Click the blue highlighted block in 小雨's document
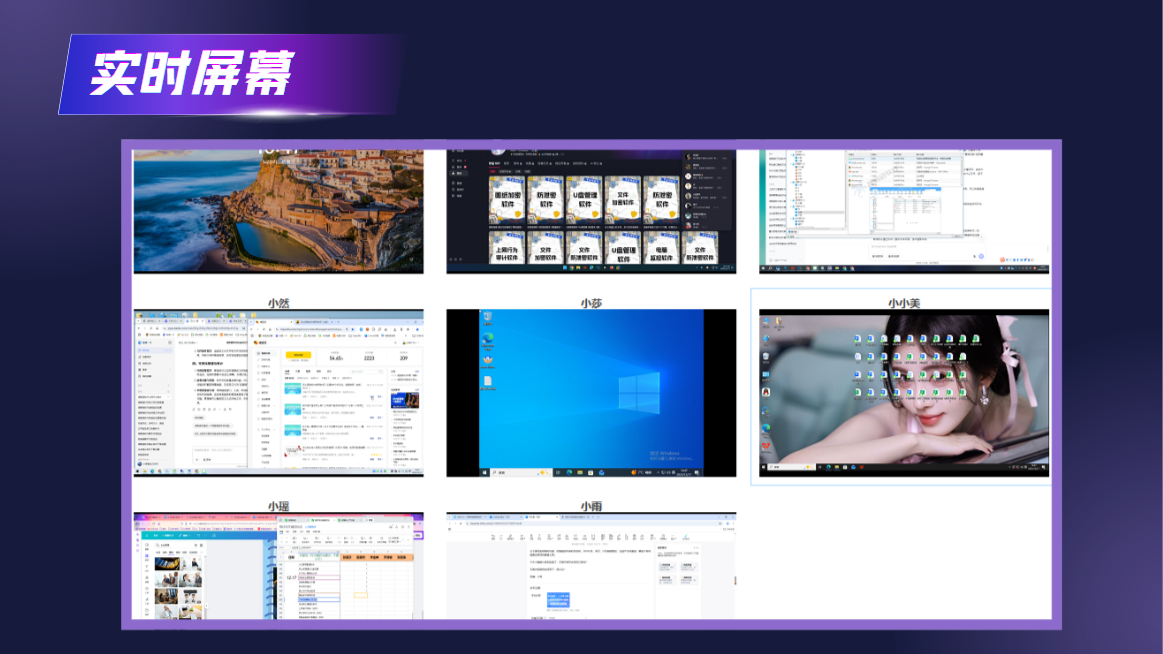Image resolution: width=1163 pixels, height=654 pixels. pyautogui.click(x=559, y=599)
